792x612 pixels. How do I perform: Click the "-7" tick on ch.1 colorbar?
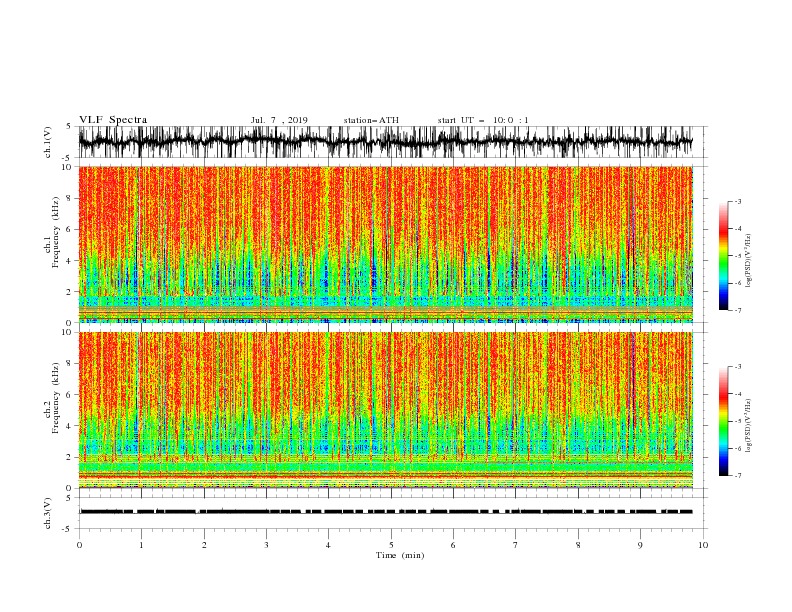[x=737, y=310]
